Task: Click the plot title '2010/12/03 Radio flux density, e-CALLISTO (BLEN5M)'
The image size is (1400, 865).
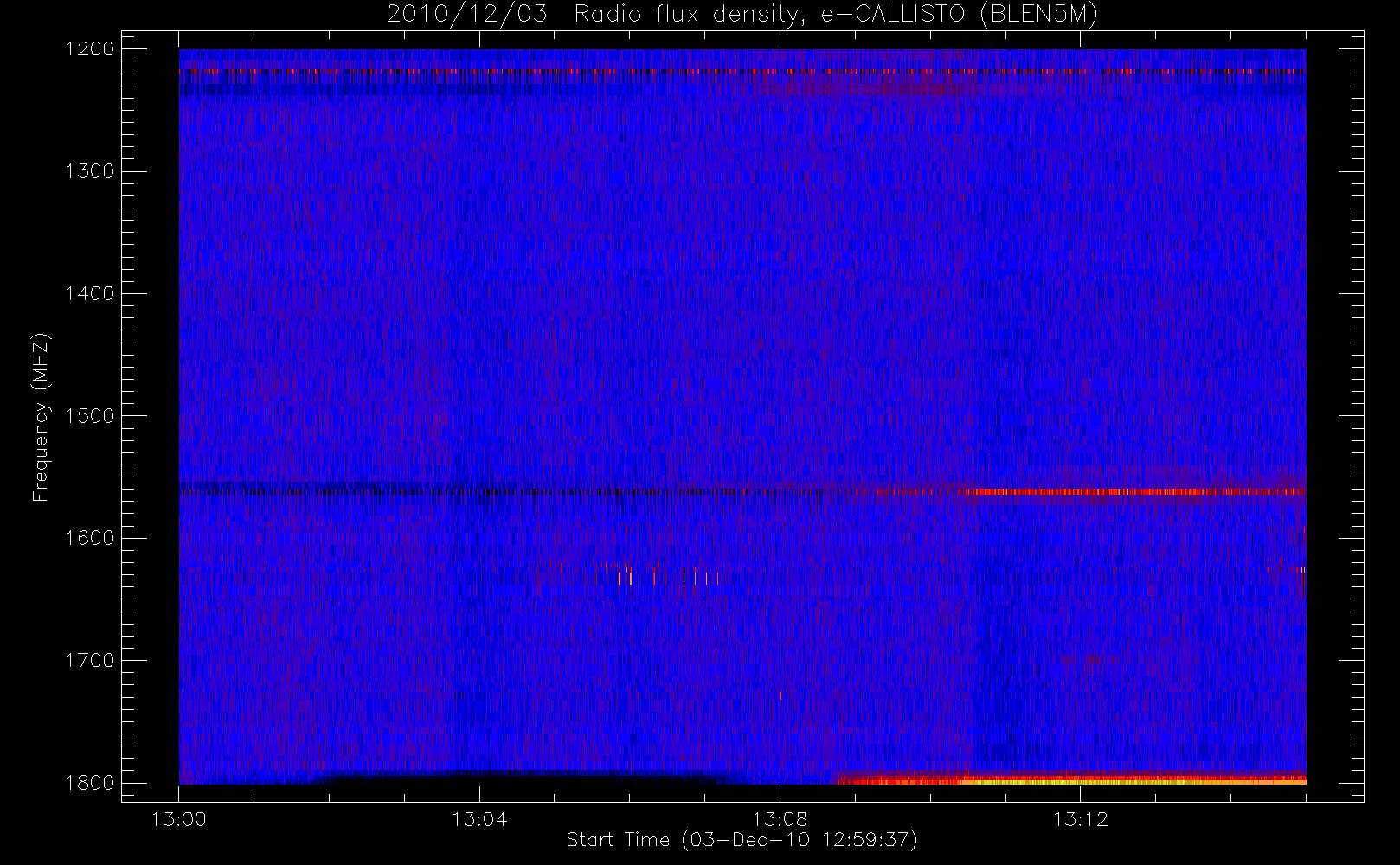Action: coord(742,15)
